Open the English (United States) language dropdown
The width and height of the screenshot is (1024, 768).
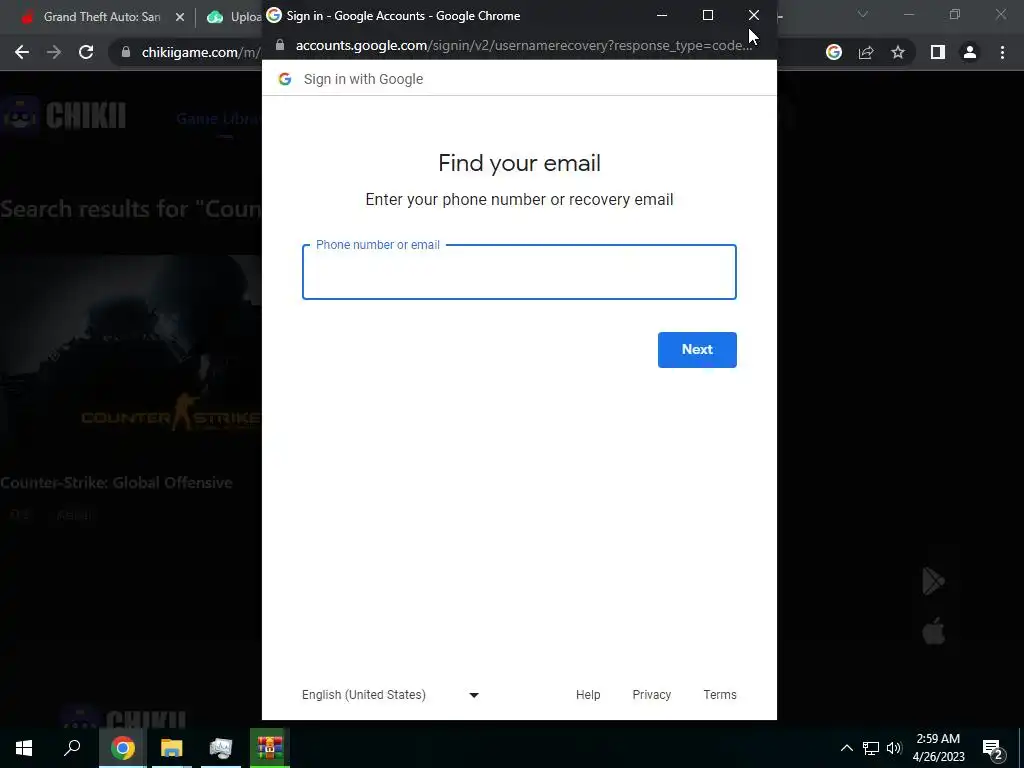(390, 695)
